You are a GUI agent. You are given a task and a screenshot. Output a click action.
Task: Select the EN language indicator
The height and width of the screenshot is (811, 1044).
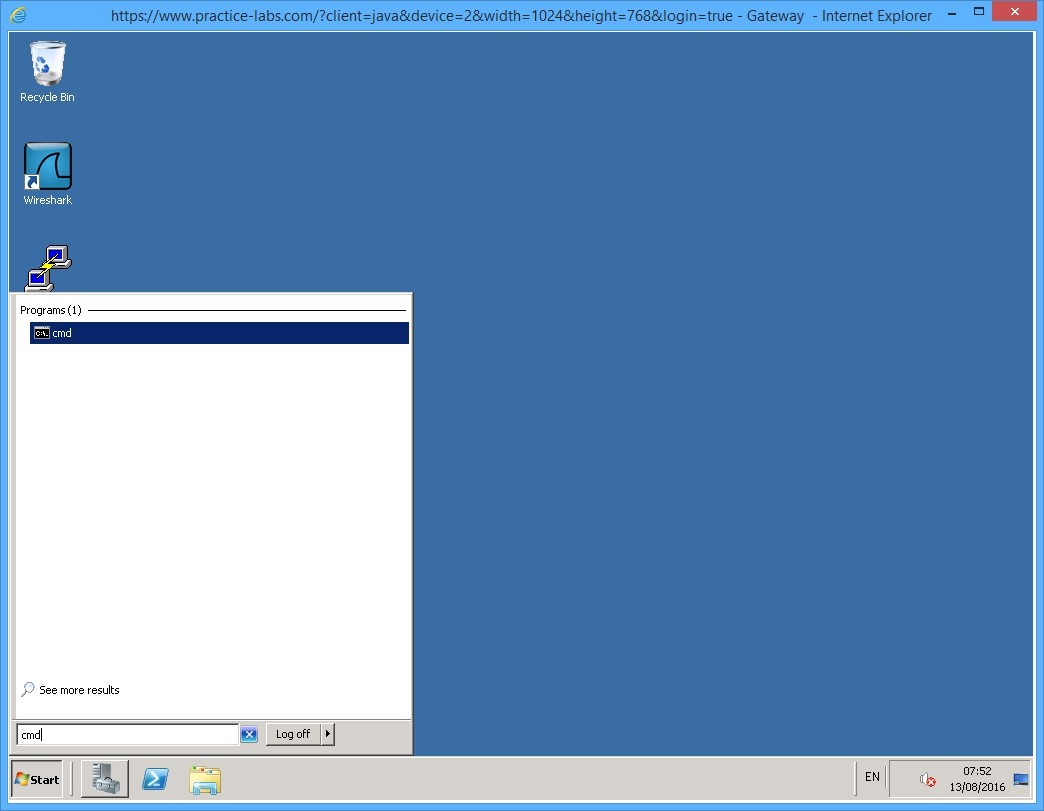click(871, 777)
